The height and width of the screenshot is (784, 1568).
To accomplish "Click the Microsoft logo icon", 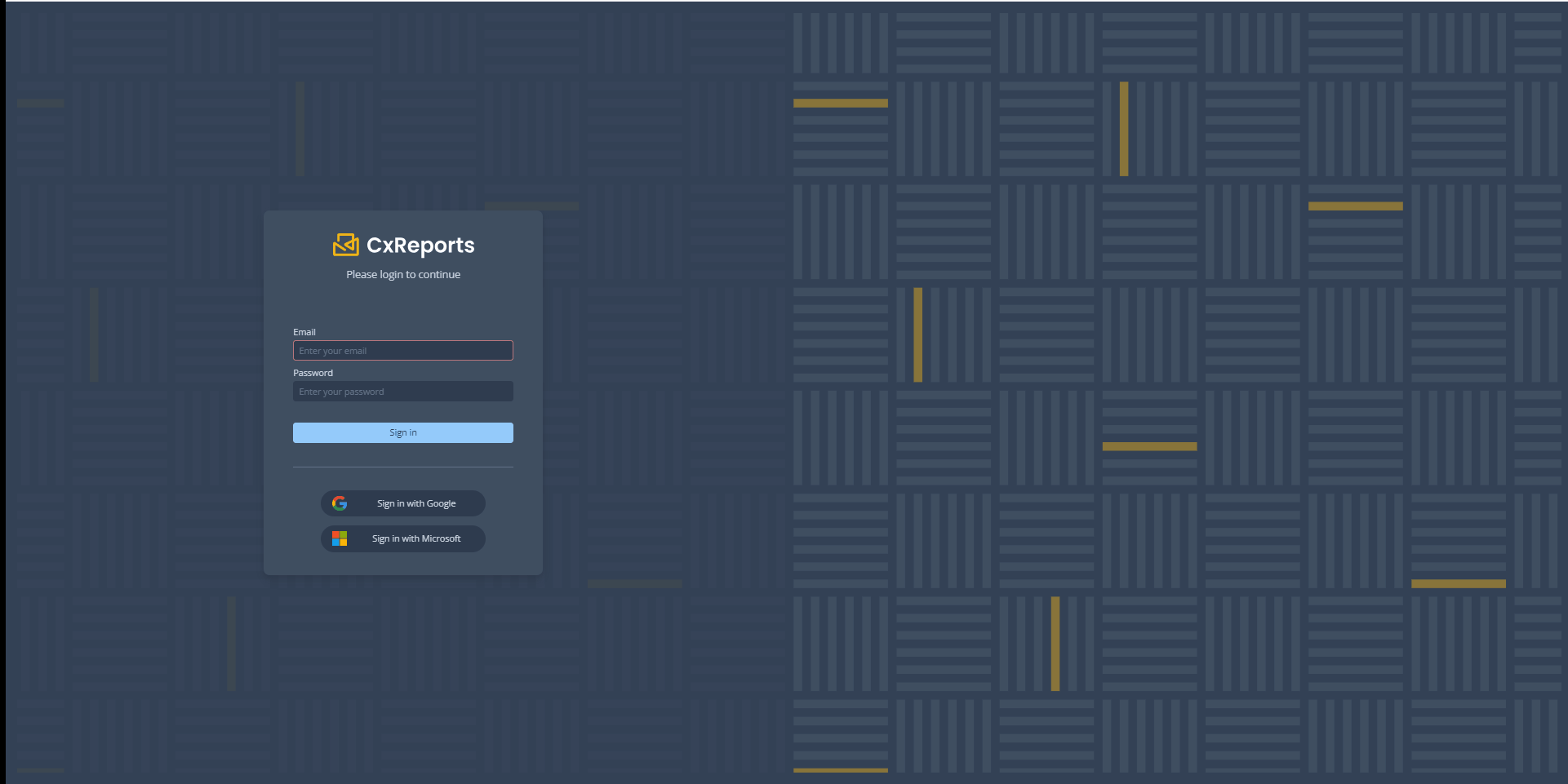I will 340,538.
